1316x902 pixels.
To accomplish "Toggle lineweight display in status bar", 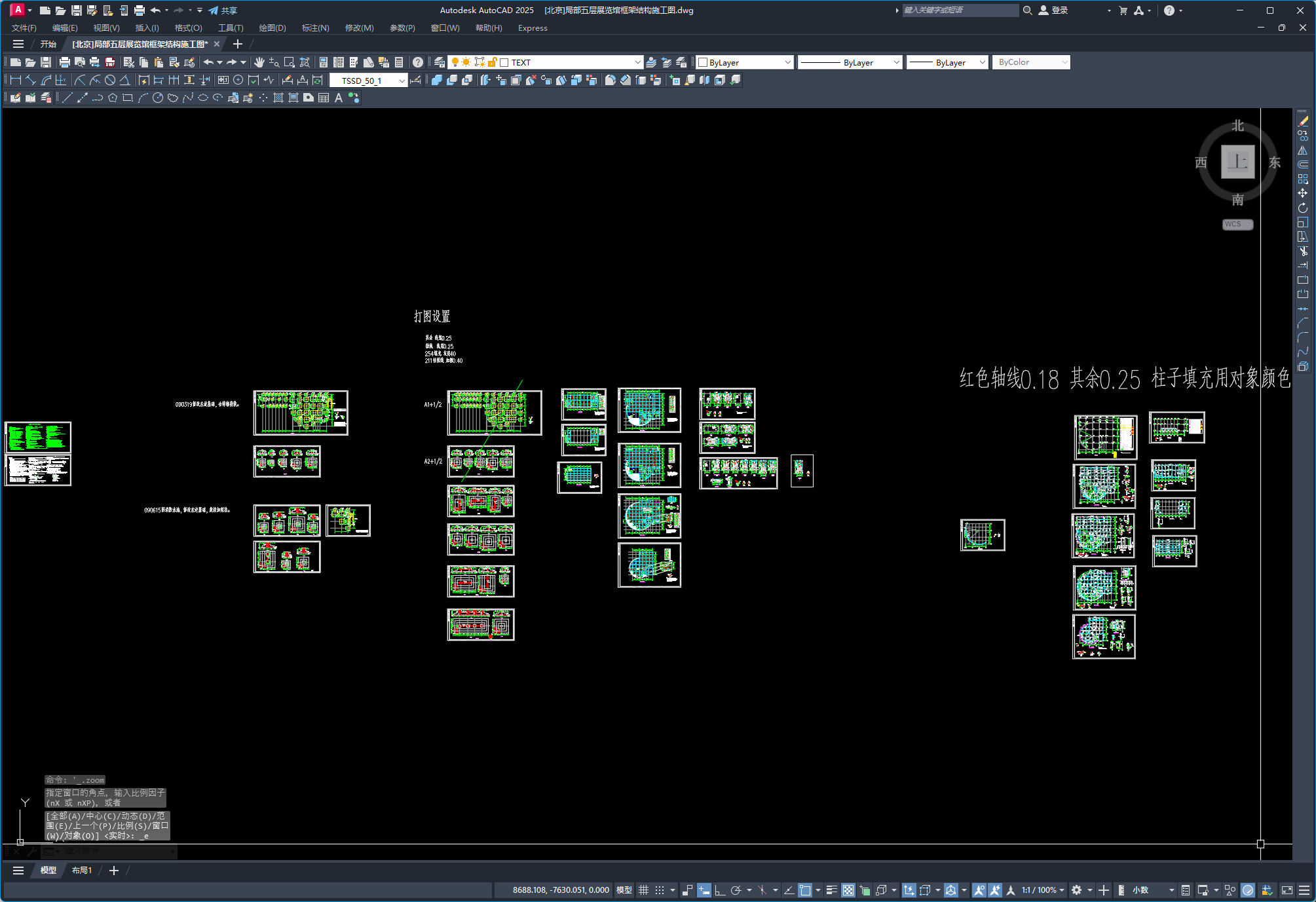I will pos(831,890).
